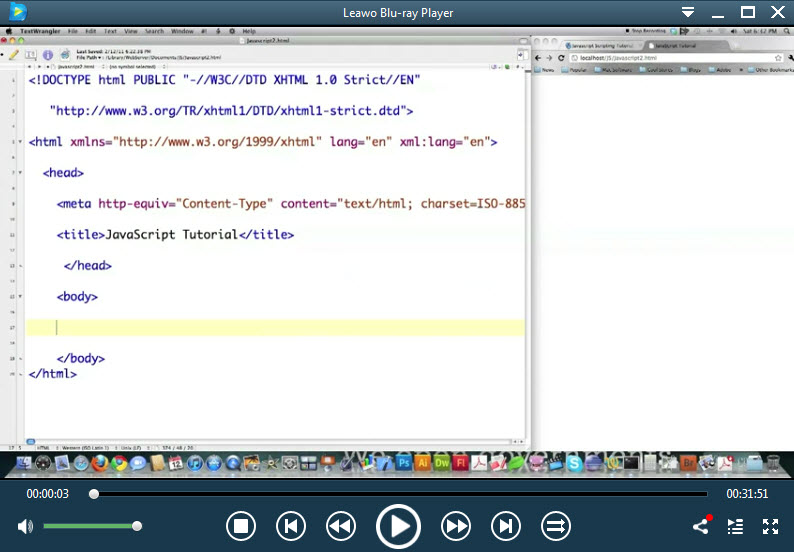This screenshot has height=552, width=794.
Task: Open TextWrangler Help menu
Action: [x=249, y=31]
